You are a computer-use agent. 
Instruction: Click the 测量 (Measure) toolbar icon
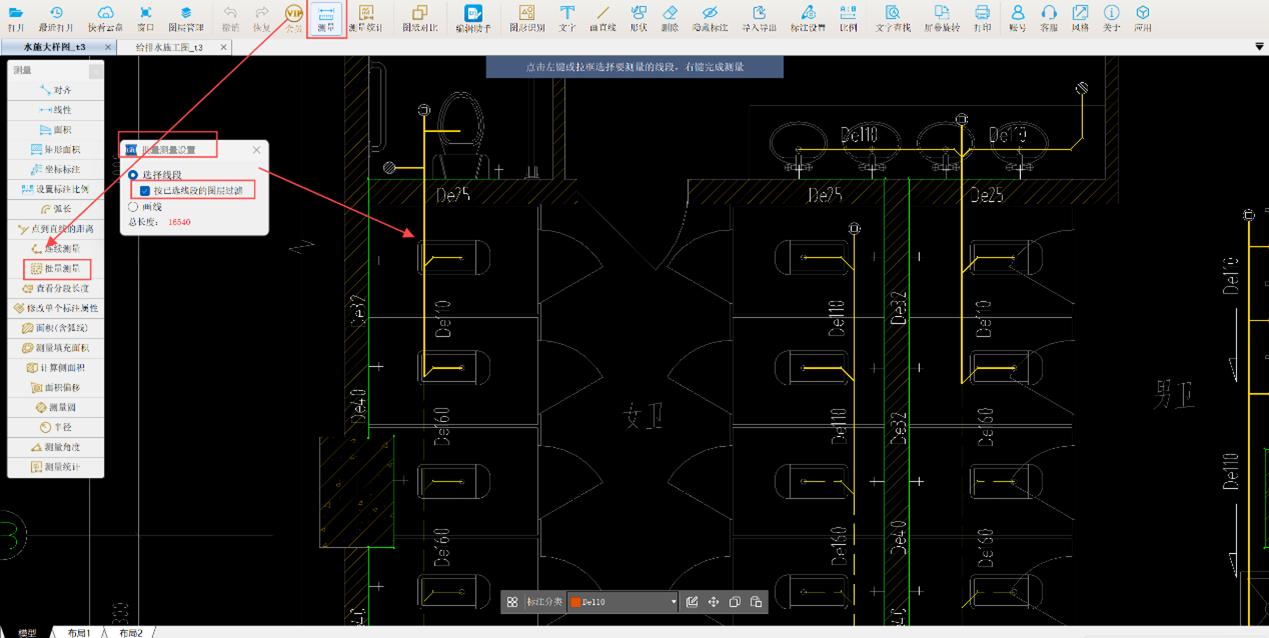tap(327, 18)
